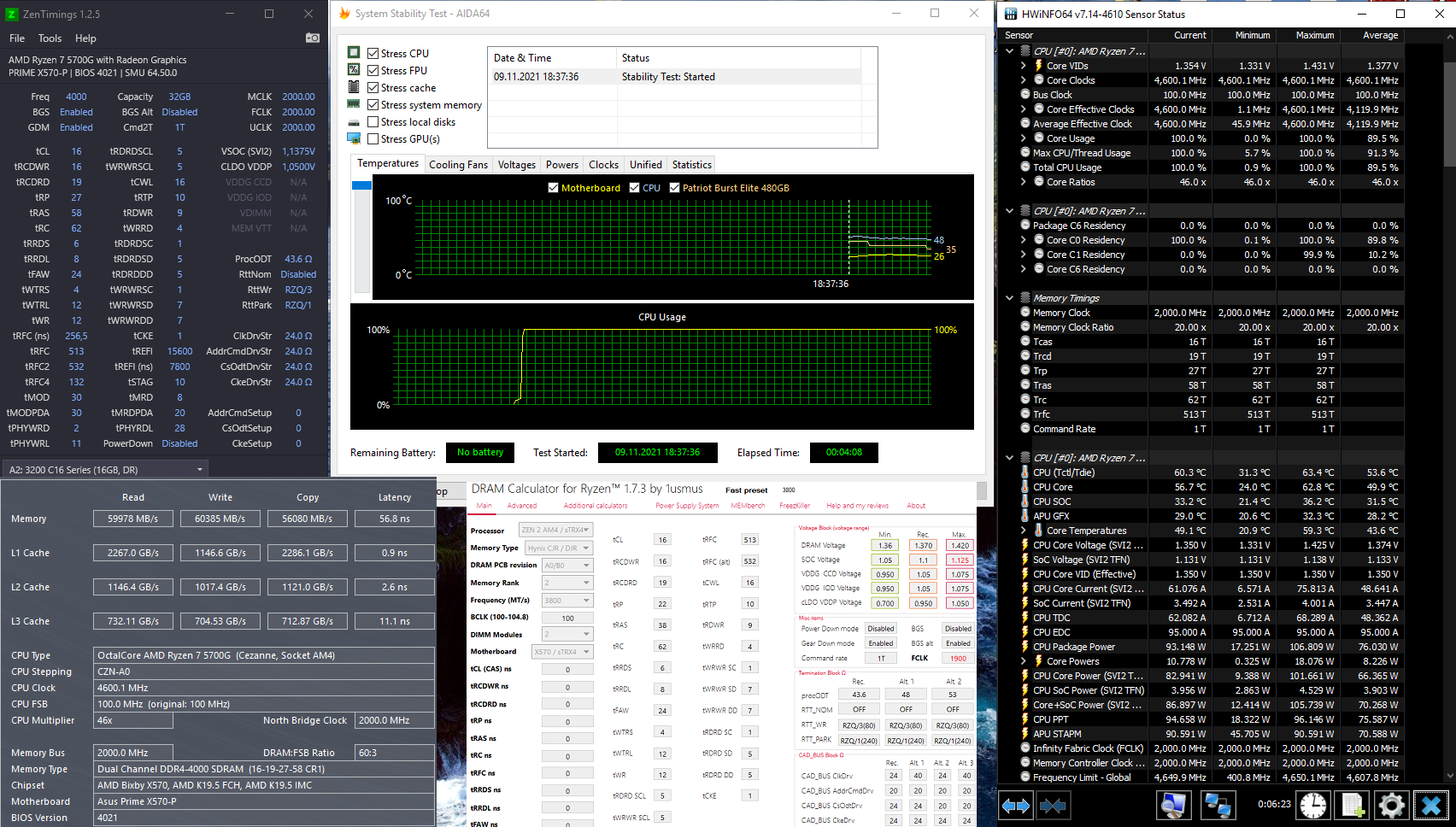Open the Processor dropdown in DRAM Calculator
The width and height of the screenshot is (1456, 827).
(x=556, y=531)
